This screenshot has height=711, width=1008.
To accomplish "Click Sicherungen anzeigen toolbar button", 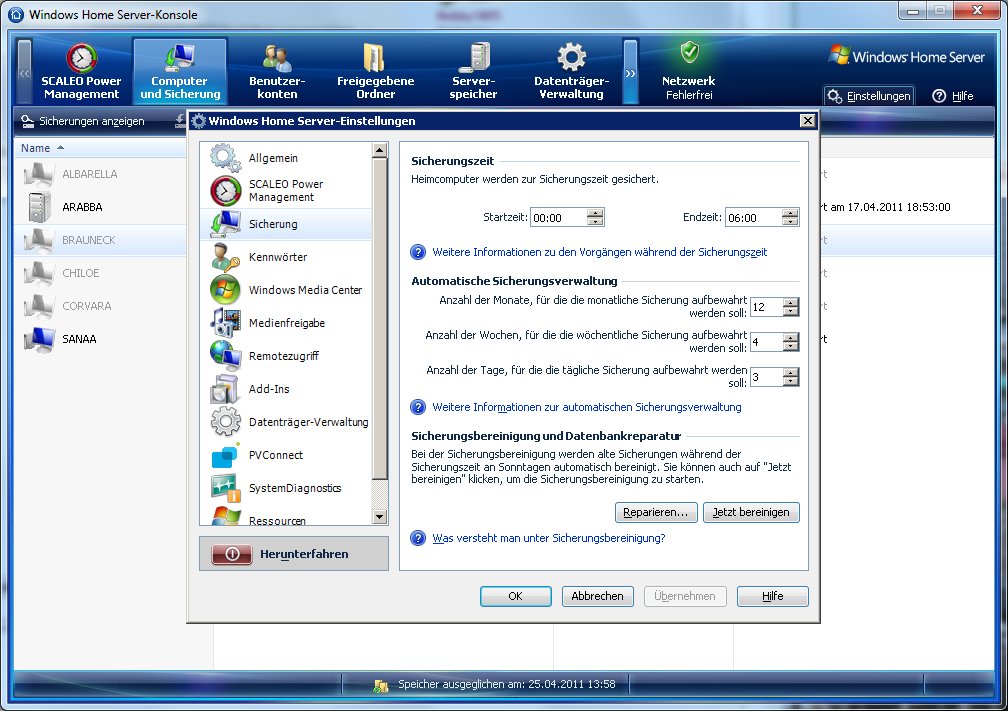I will (82, 121).
